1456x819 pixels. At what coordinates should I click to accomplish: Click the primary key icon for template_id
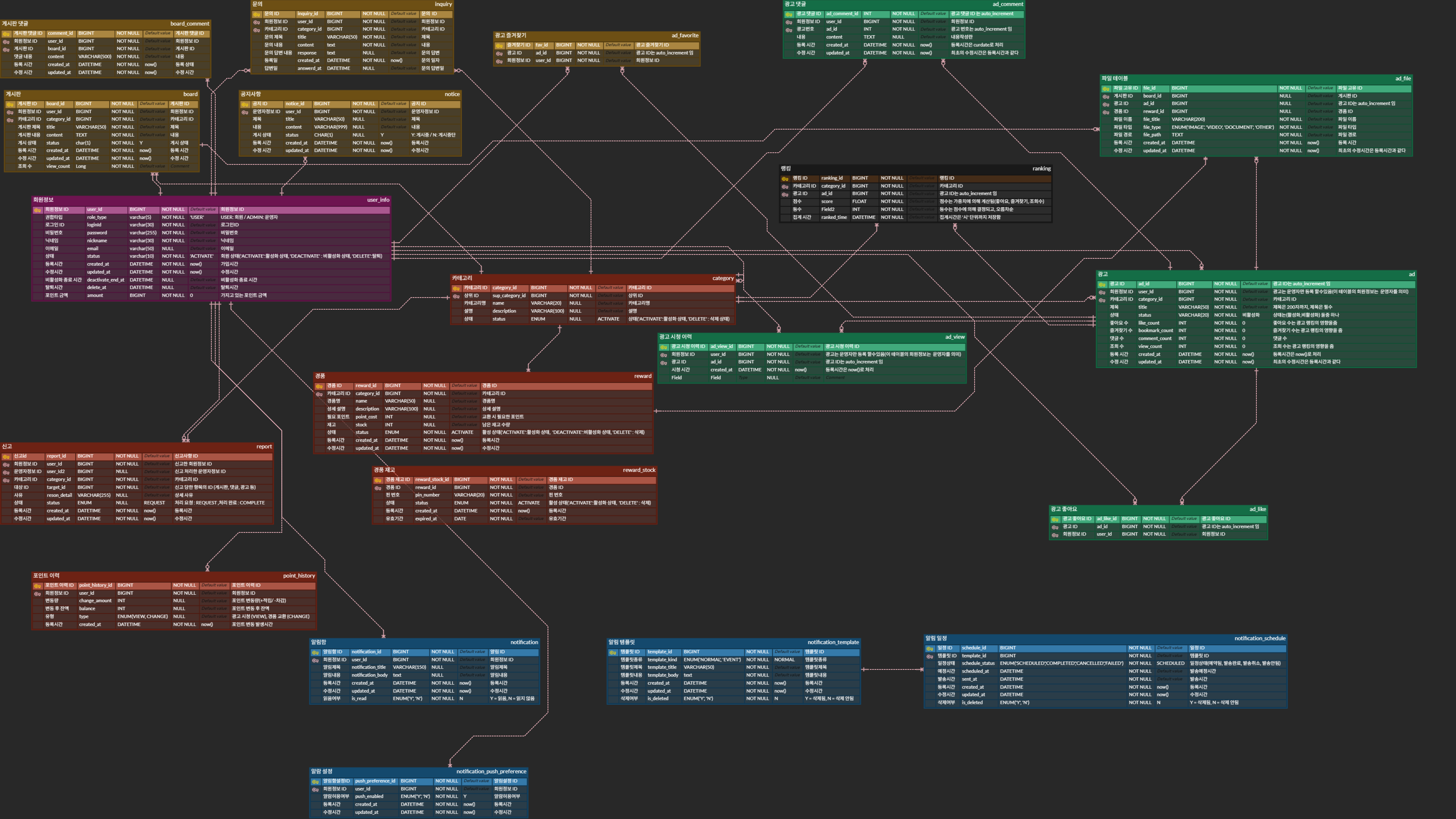612,652
